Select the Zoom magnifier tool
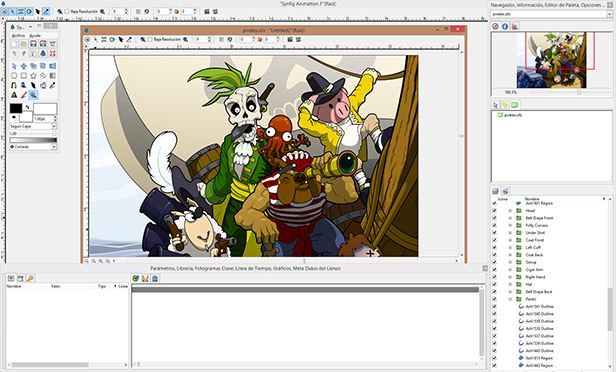This screenshot has width=616, height=372. (x=33, y=94)
